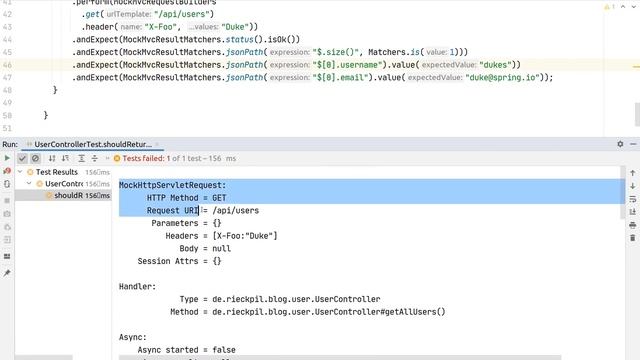Toggle Show Ignored tests button
This screenshot has width=640, height=360.
click(x=36, y=158)
